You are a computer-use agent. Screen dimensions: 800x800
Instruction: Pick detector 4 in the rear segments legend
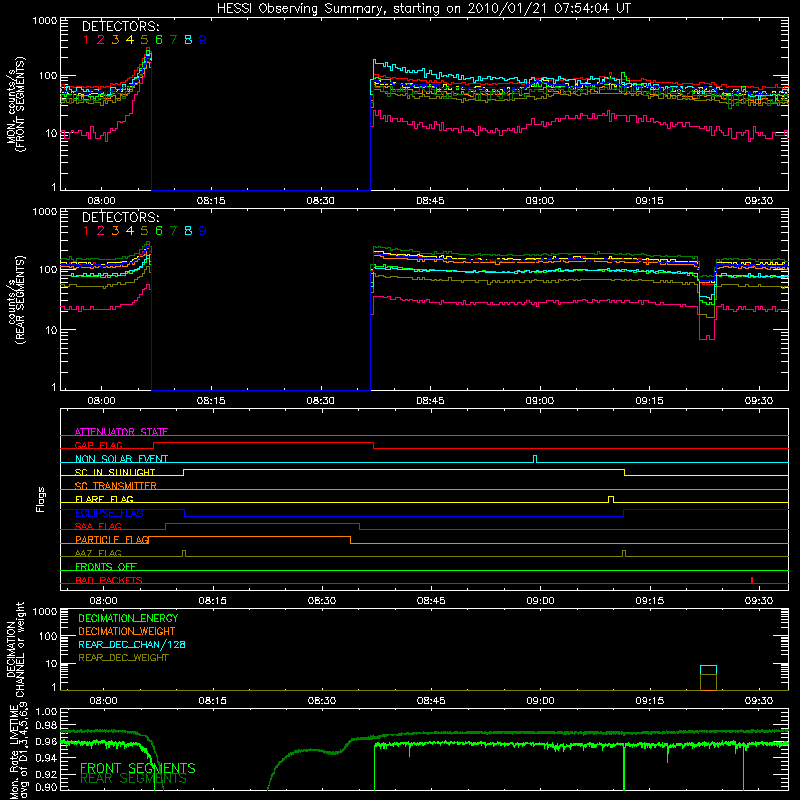point(130,231)
